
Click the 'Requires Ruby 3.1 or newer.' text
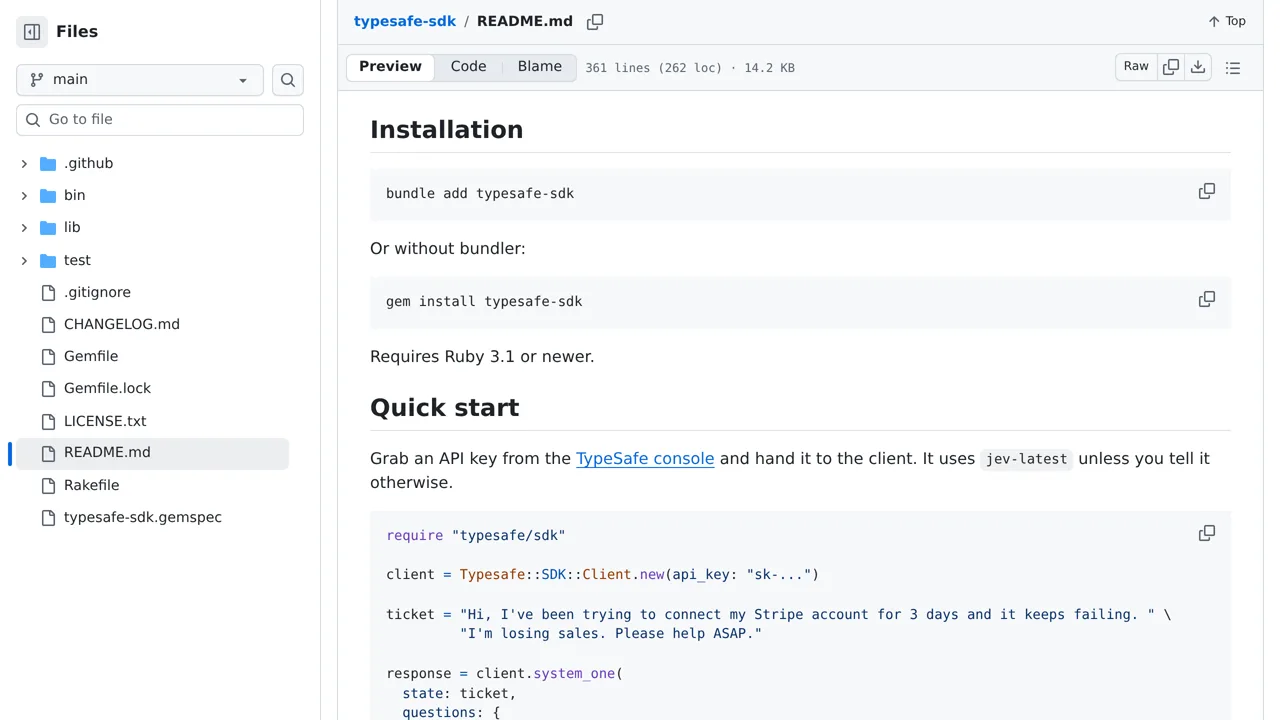[x=482, y=356]
